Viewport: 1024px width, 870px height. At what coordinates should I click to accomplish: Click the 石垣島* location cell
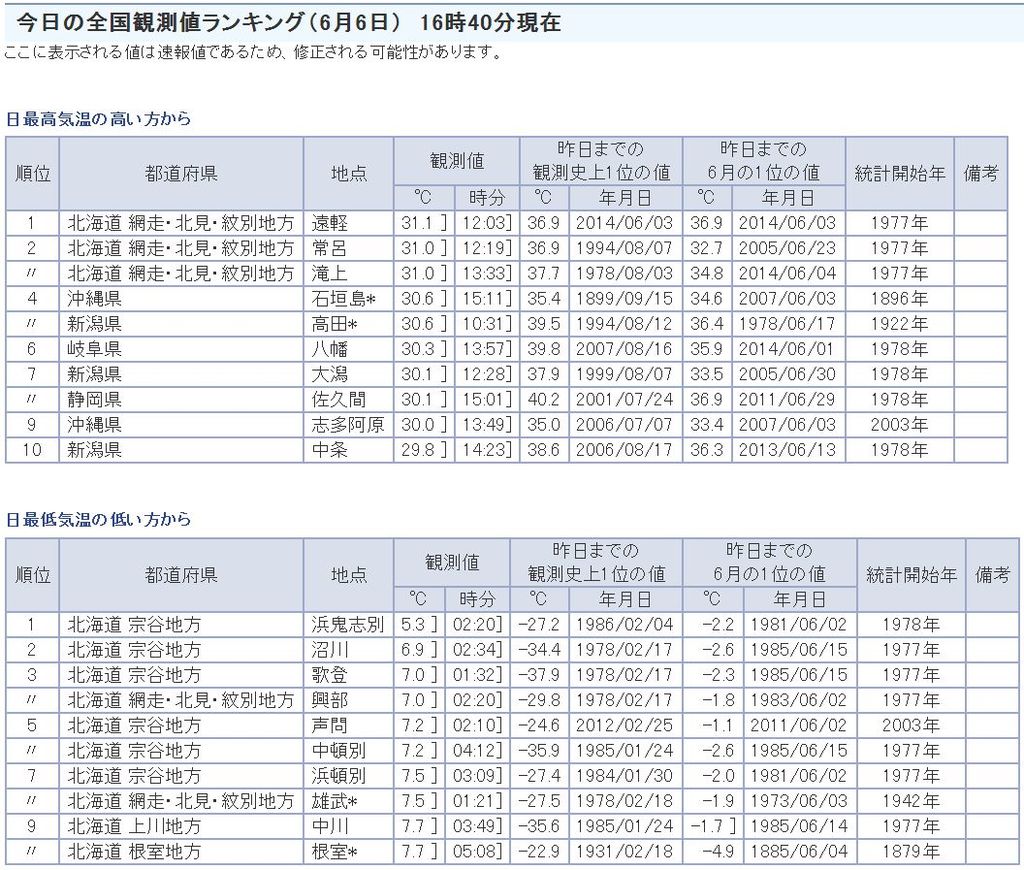pos(339,298)
